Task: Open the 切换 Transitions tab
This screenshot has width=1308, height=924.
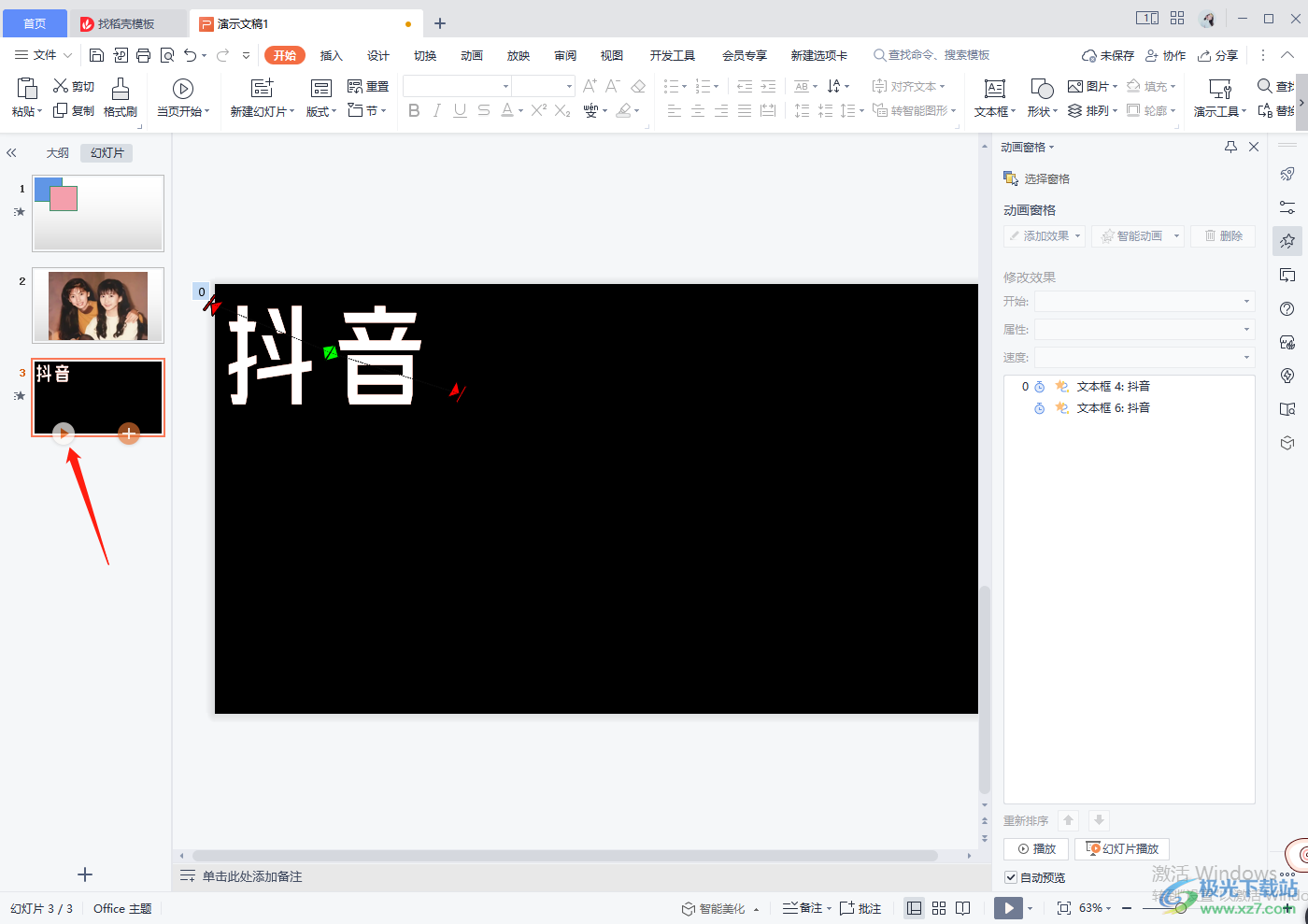Action: [425, 55]
